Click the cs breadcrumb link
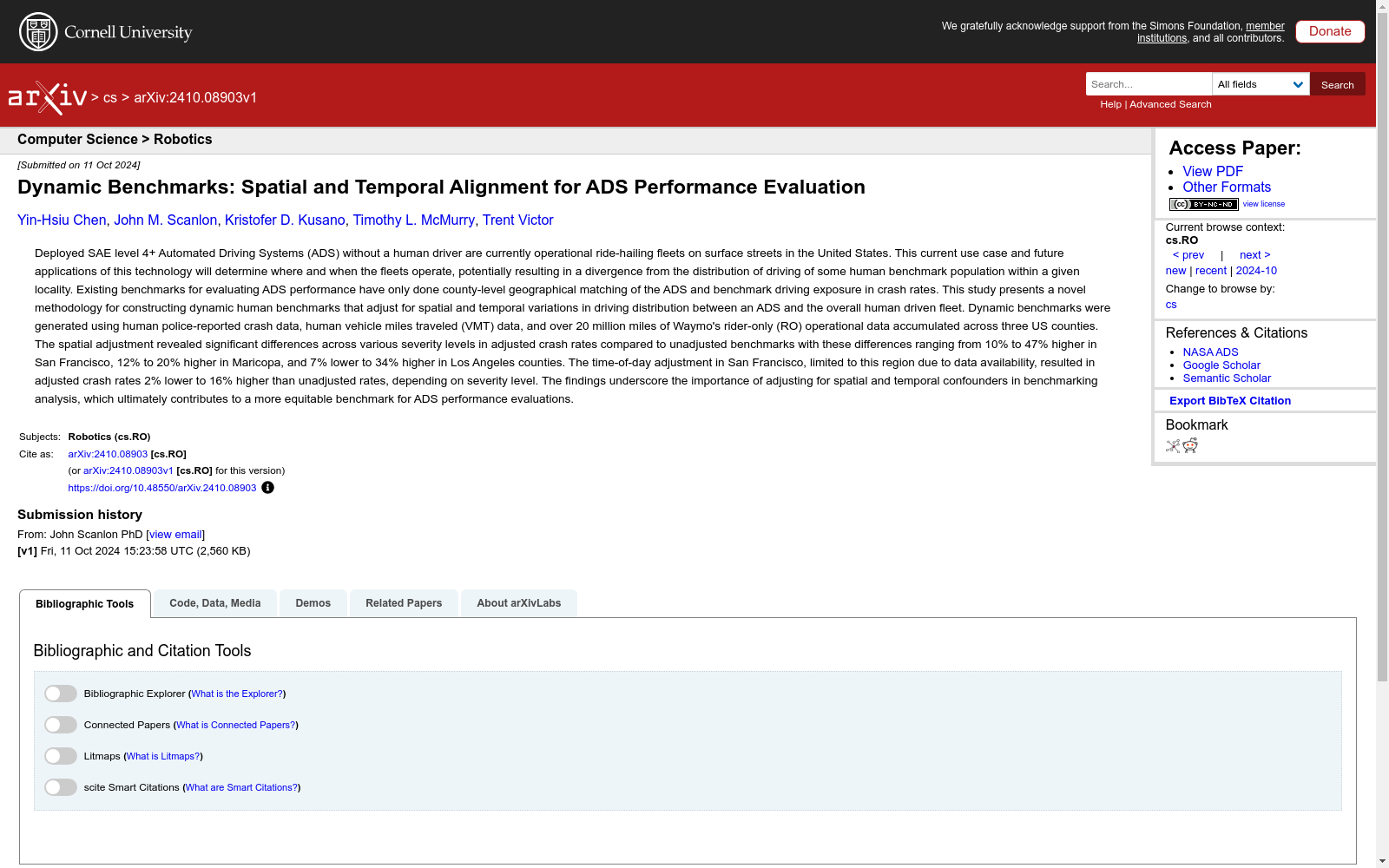 [110, 98]
